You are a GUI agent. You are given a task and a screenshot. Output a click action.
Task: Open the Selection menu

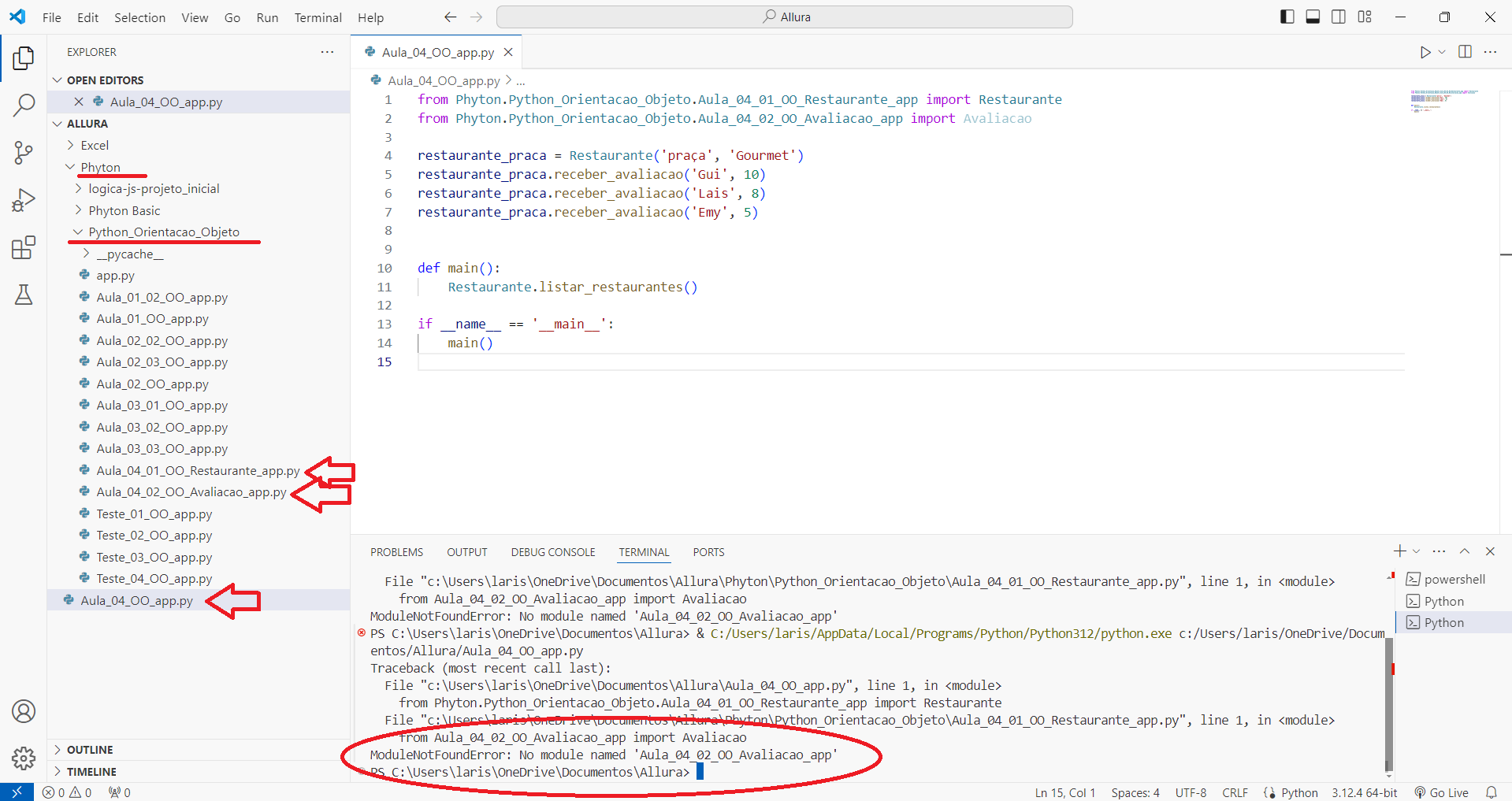click(139, 17)
